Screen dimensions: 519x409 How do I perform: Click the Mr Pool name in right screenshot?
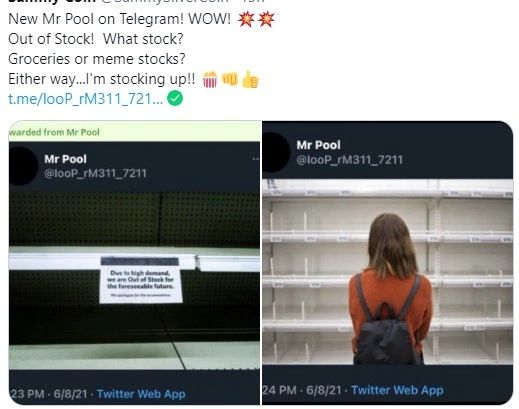(318, 145)
